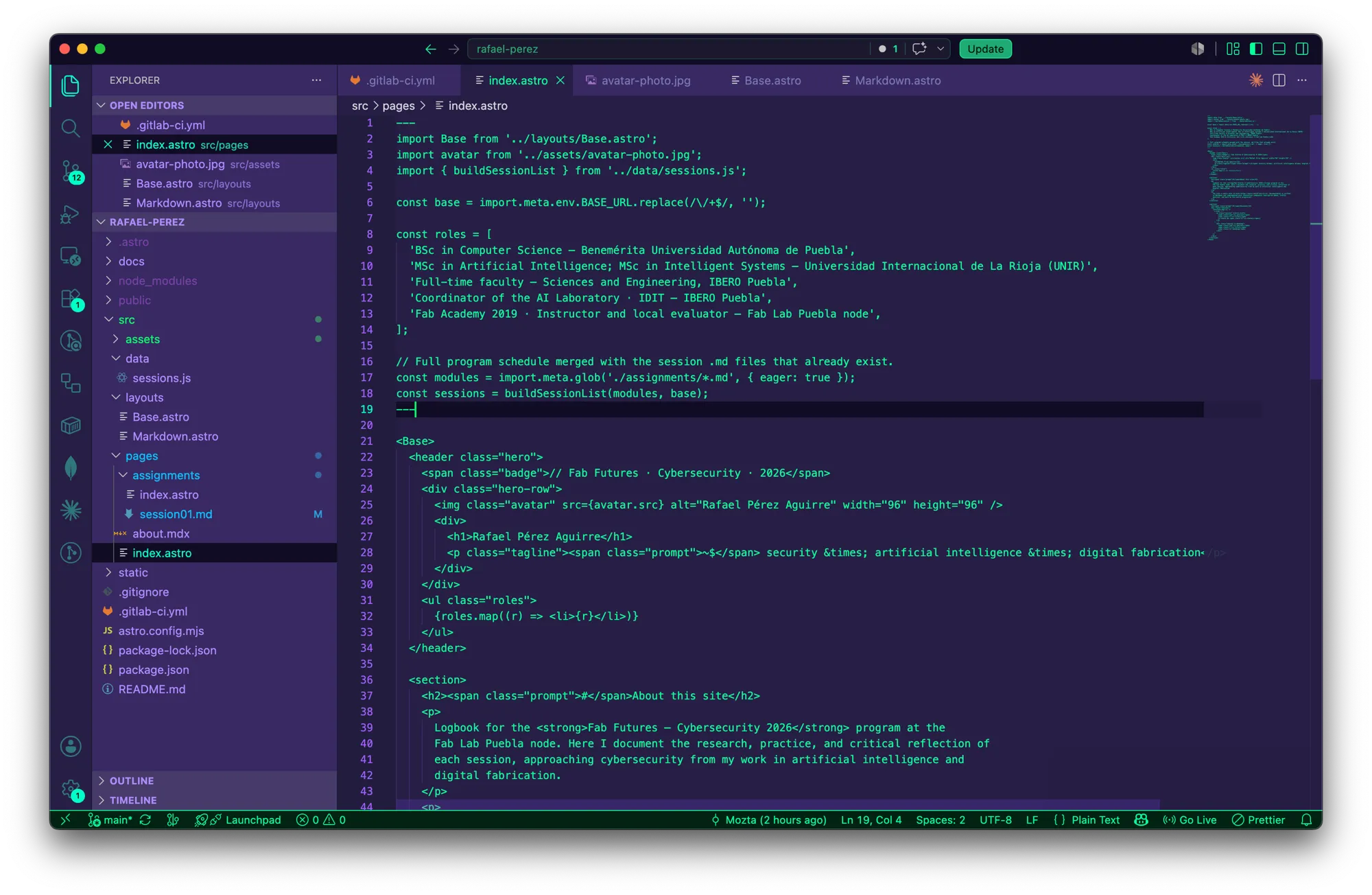Open editor More Actions ellipsis menu

pyautogui.click(x=1302, y=80)
